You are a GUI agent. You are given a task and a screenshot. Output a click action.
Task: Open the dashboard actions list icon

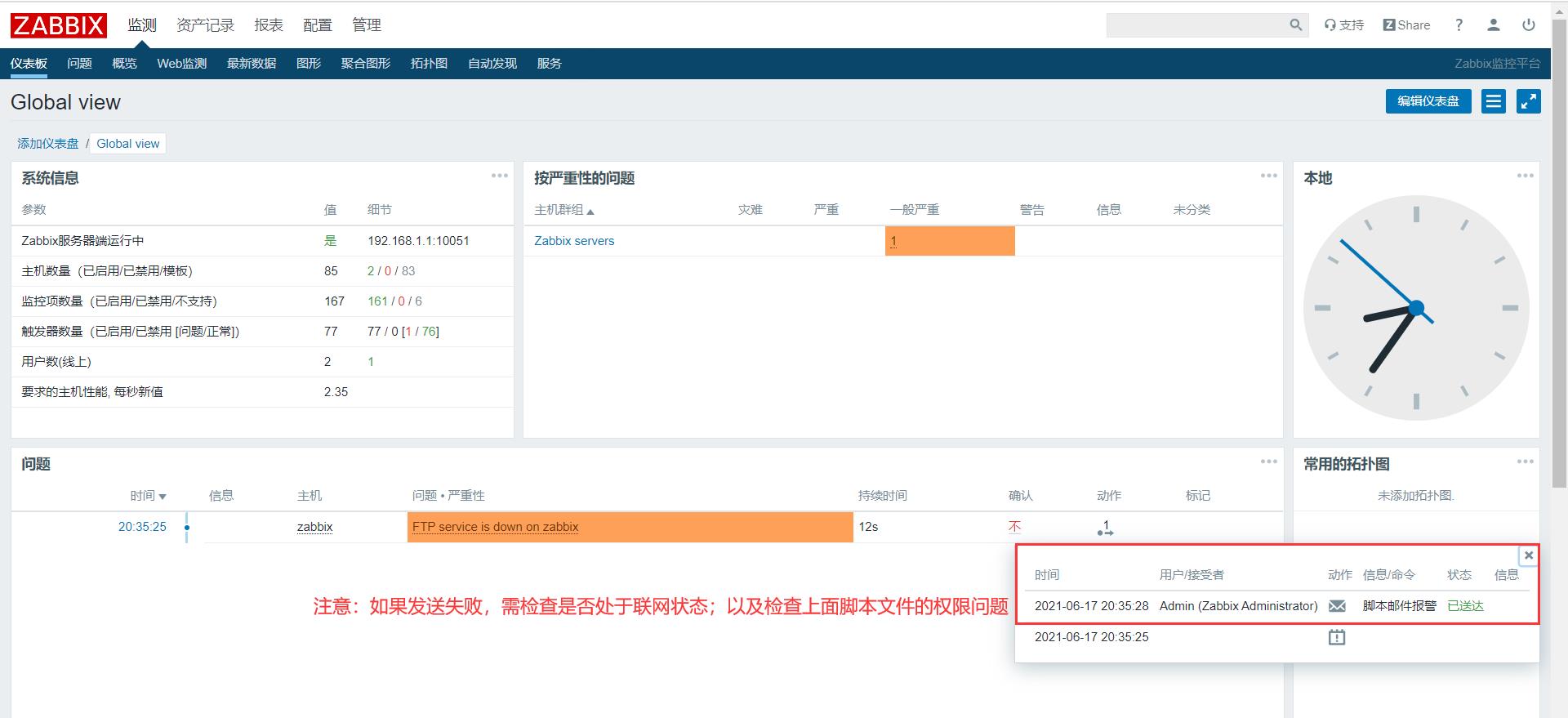(1494, 101)
